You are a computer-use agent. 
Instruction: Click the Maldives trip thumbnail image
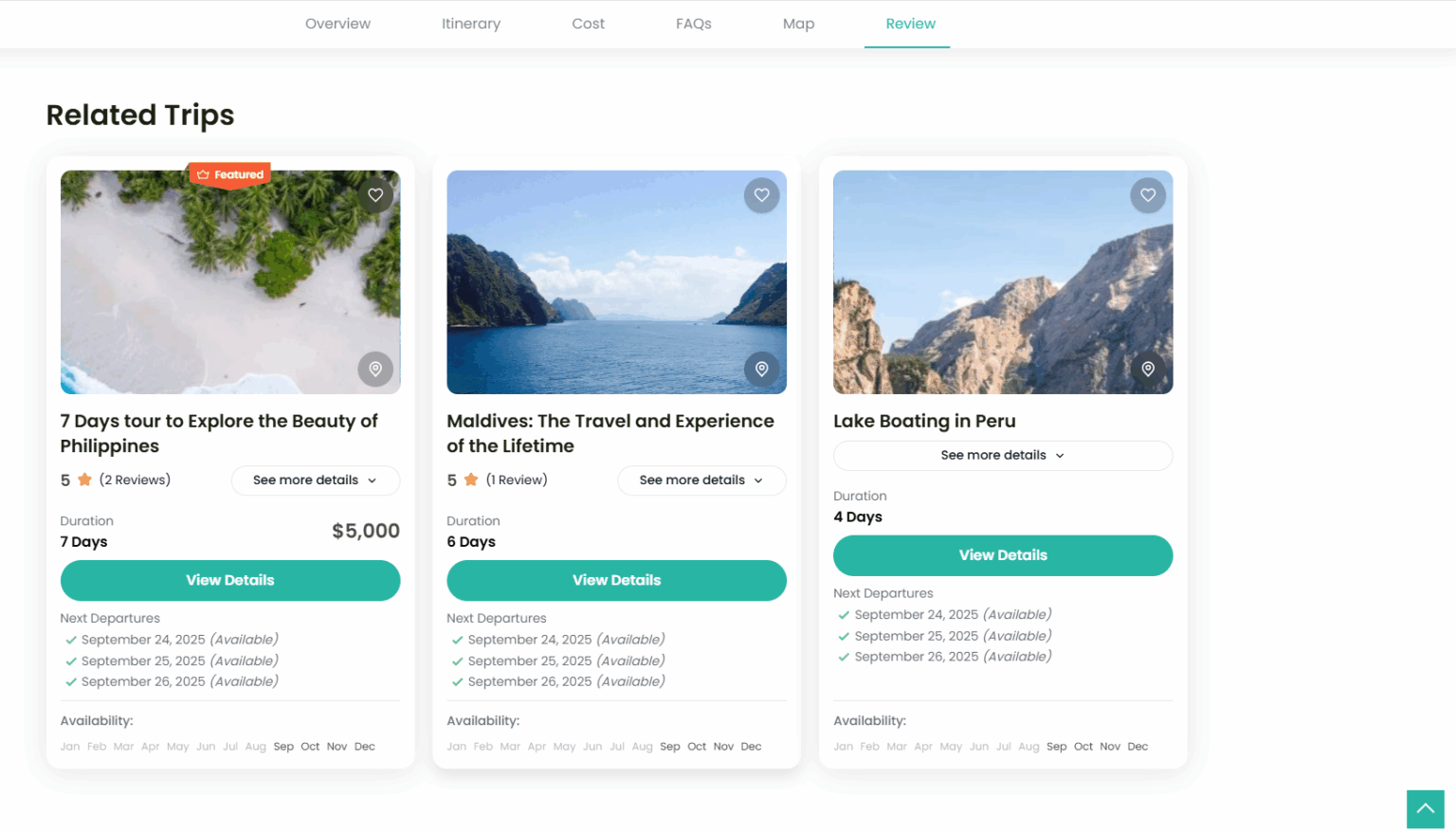tap(616, 281)
